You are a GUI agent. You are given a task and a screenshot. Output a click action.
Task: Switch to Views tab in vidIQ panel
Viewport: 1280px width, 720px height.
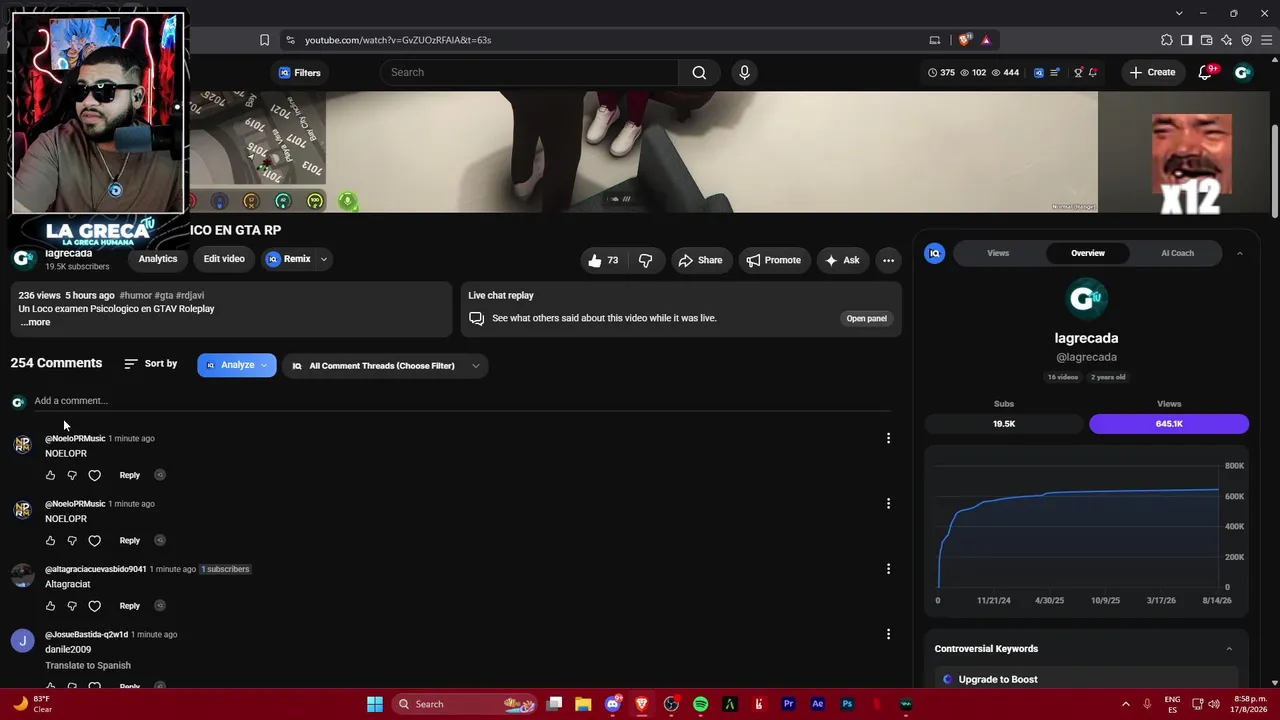coord(998,253)
